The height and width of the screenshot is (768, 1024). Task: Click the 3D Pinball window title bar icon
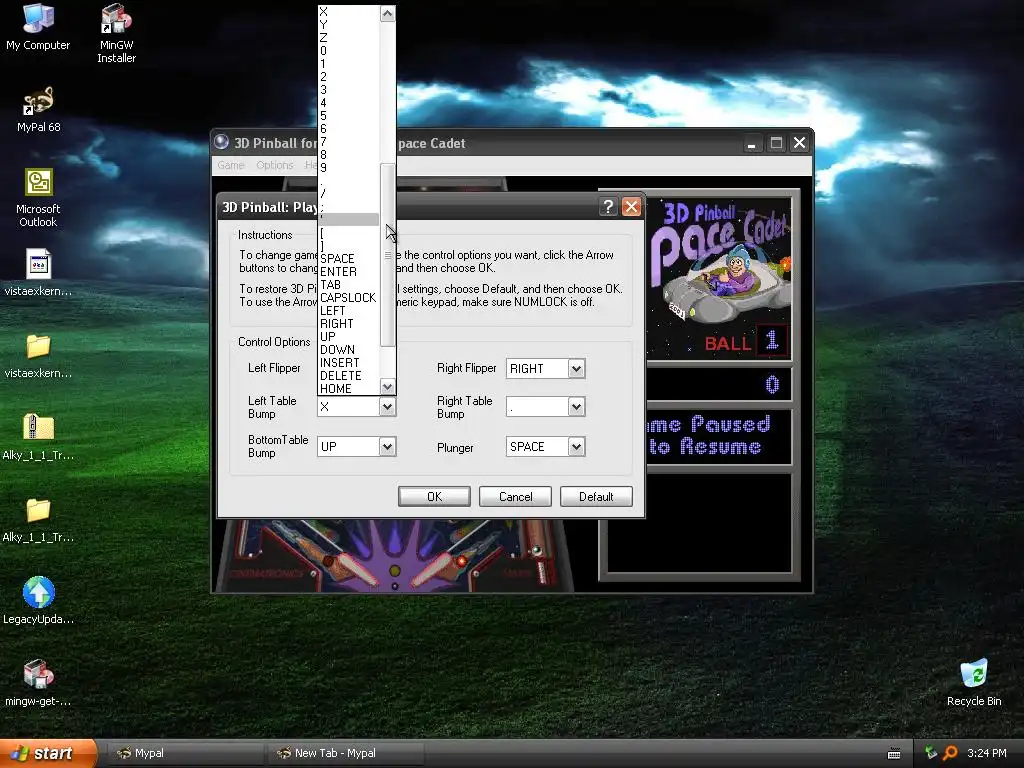tap(222, 142)
